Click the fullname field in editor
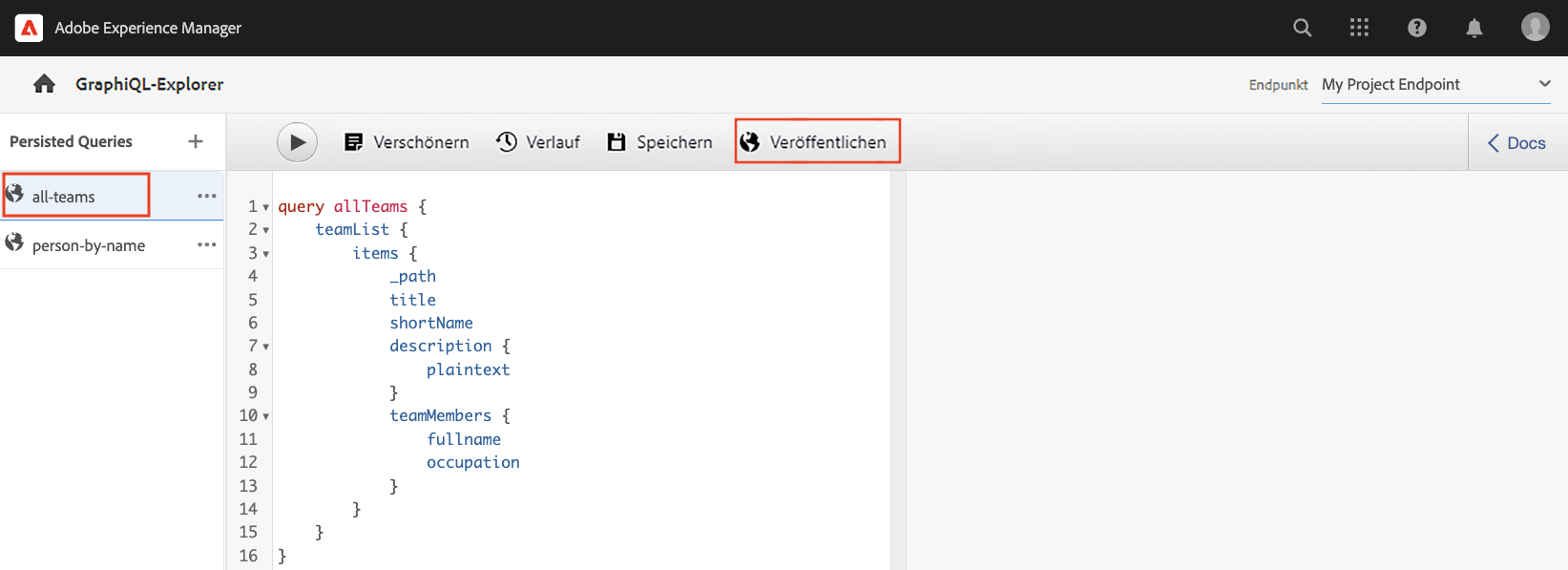This screenshot has height=570, width=1568. click(x=464, y=439)
